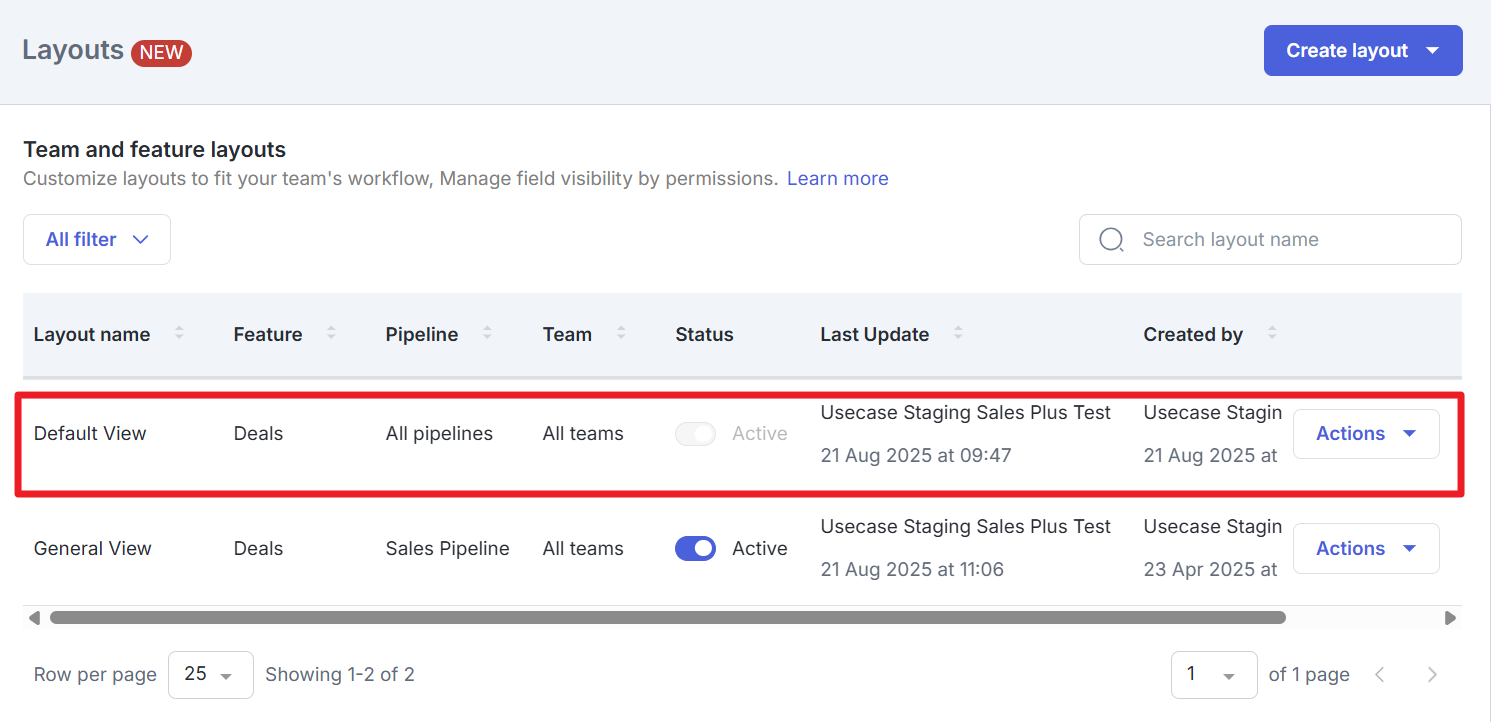Click the next page arrow icon
This screenshot has height=722, width=1491.
(x=1432, y=674)
